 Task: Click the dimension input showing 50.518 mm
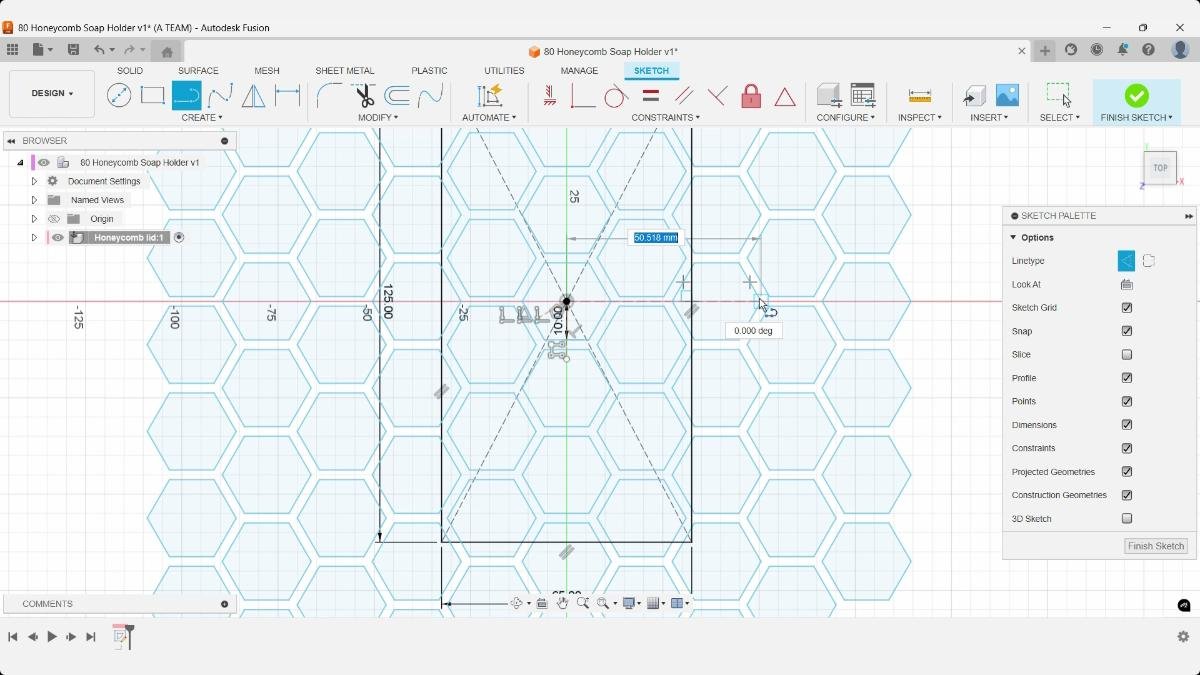pos(655,238)
